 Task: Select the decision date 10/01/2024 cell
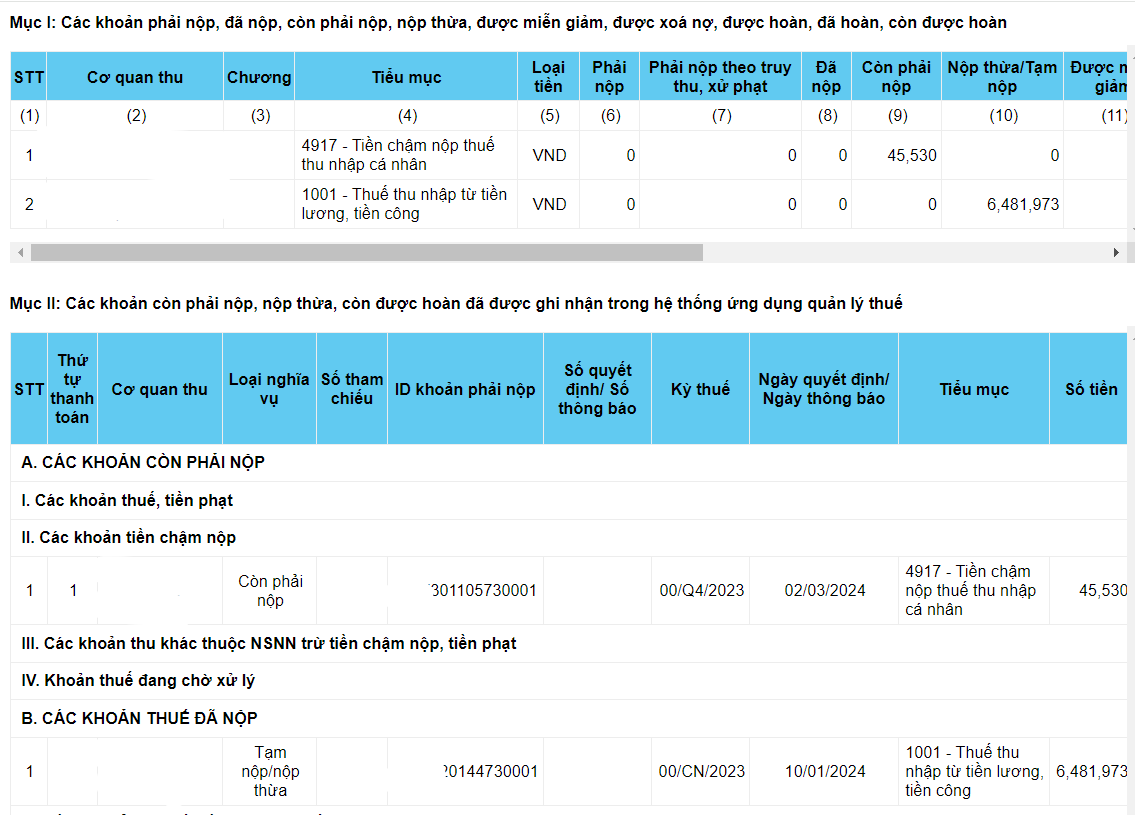(x=825, y=771)
